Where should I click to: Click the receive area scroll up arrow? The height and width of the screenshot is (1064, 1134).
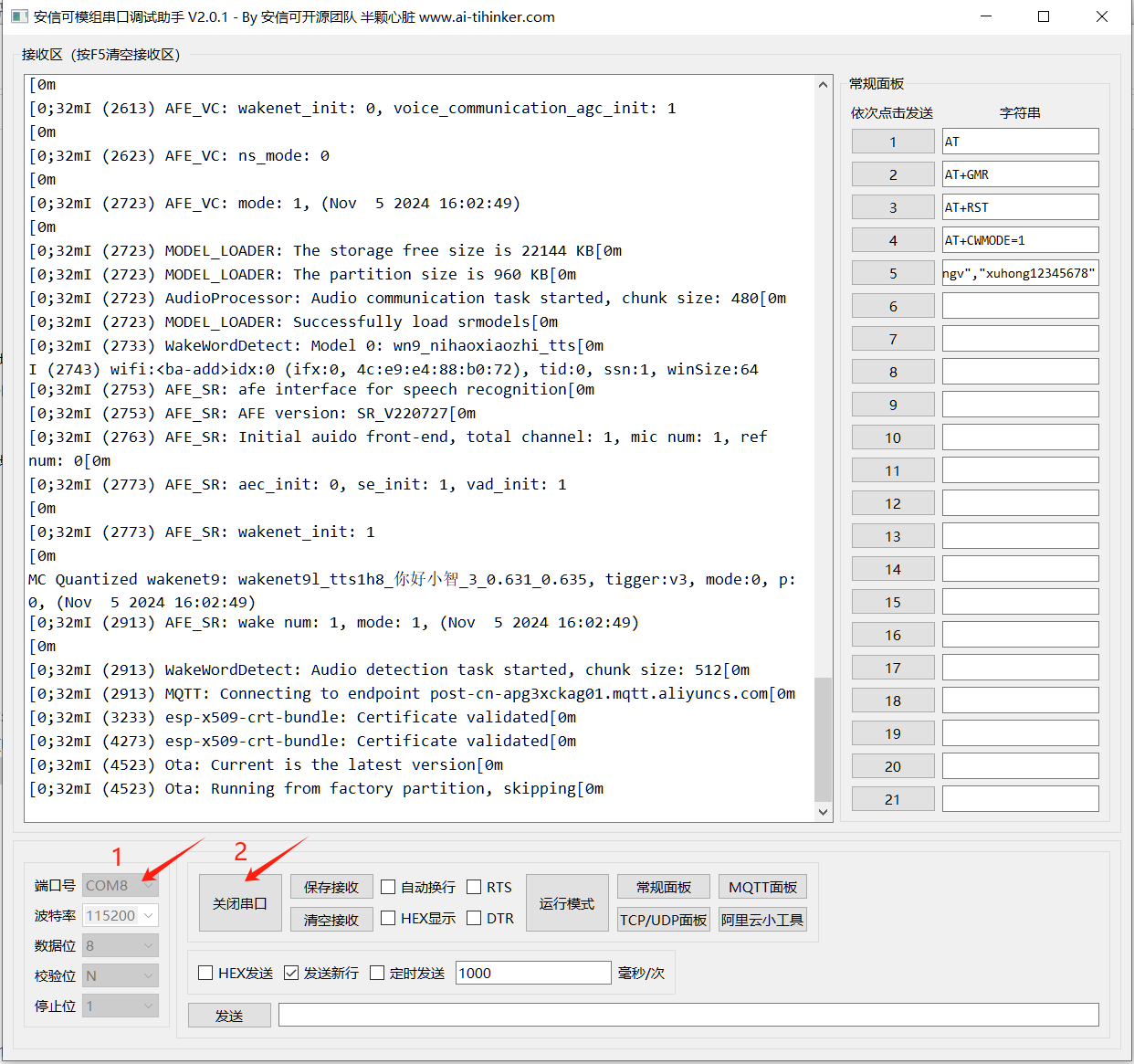823,85
